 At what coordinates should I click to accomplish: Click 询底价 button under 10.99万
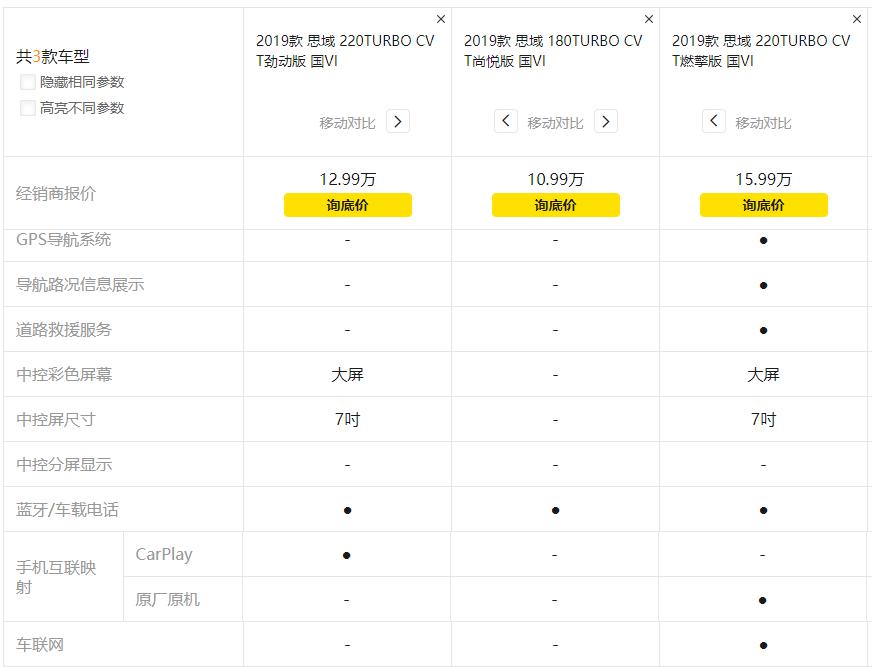[x=555, y=205]
